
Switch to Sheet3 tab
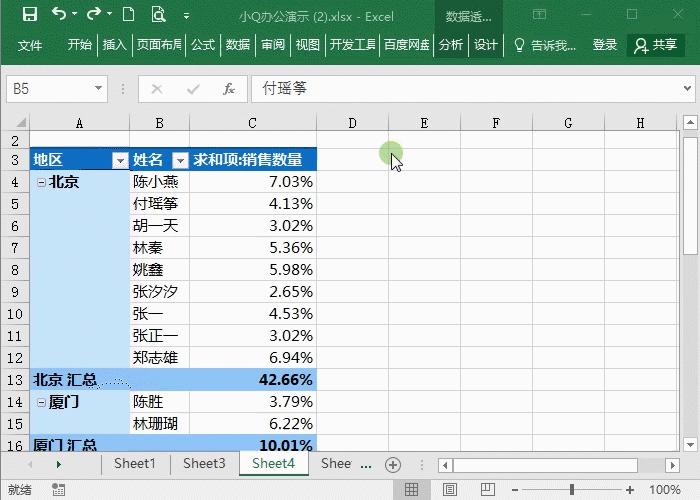204,464
